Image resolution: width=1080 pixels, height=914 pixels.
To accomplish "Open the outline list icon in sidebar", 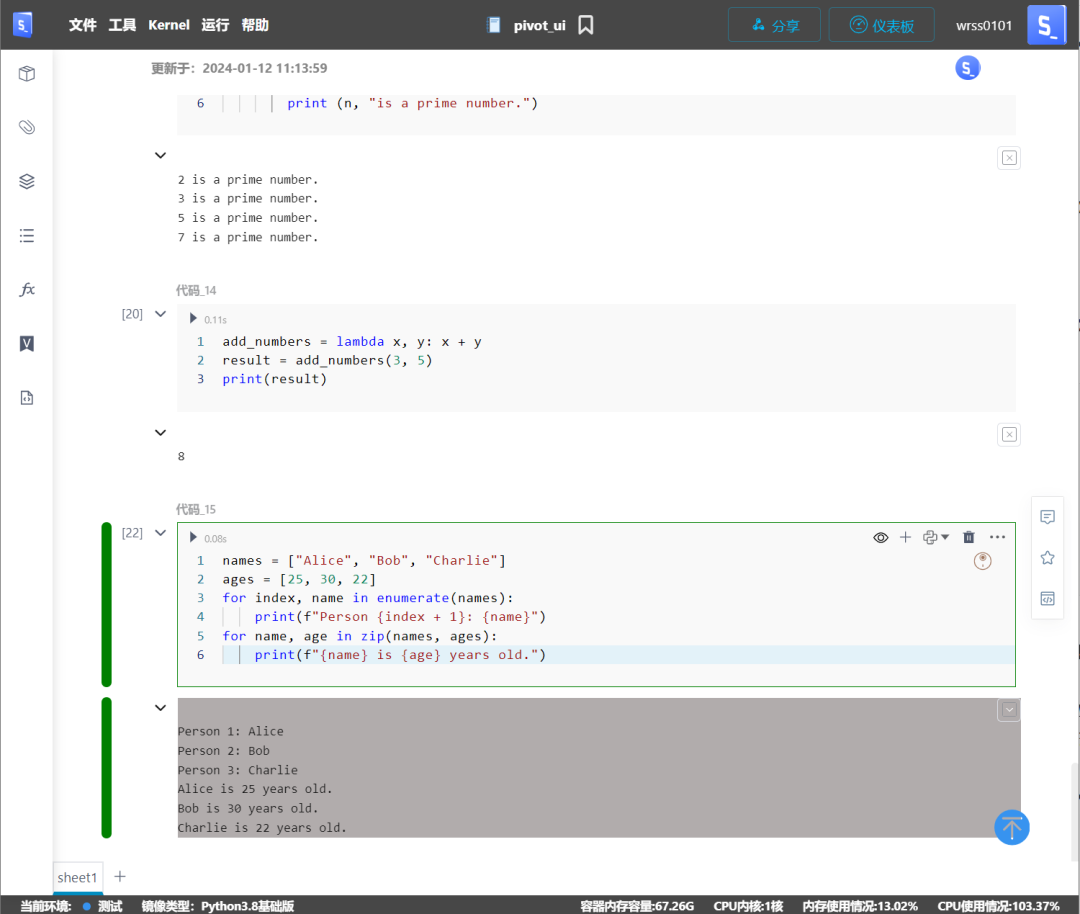I will [27, 236].
